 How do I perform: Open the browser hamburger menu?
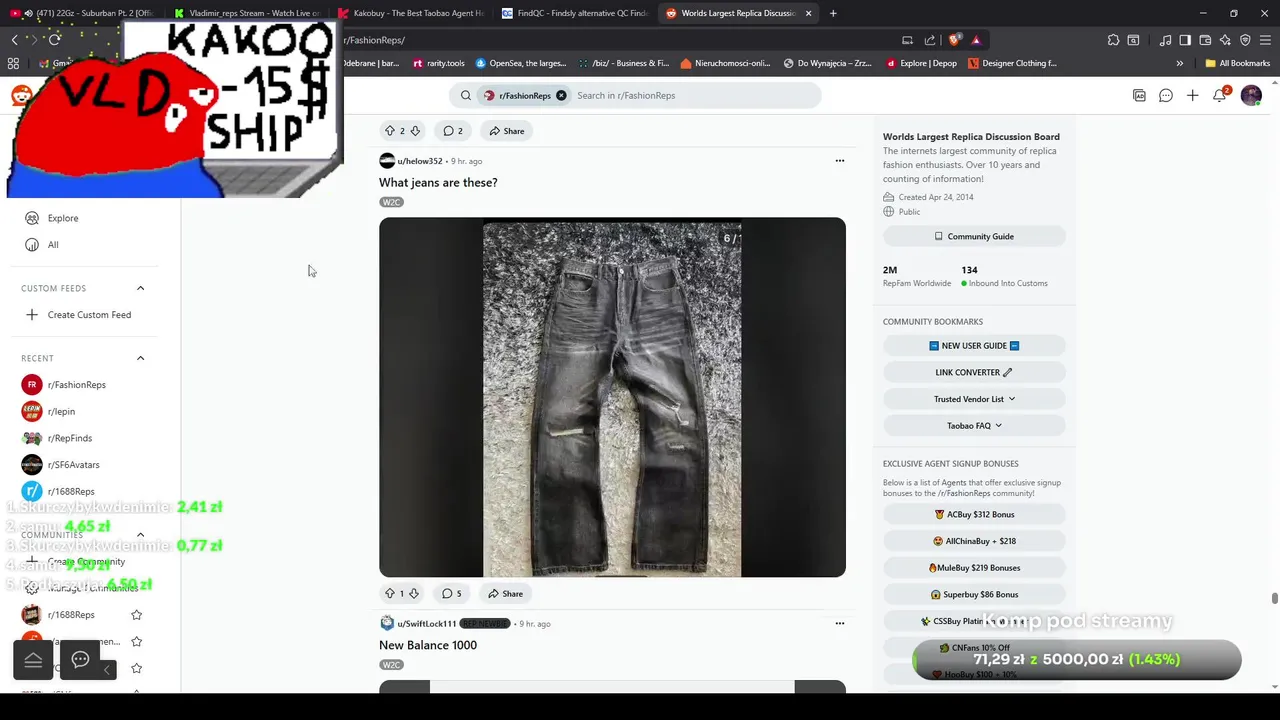pos(1265,40)
